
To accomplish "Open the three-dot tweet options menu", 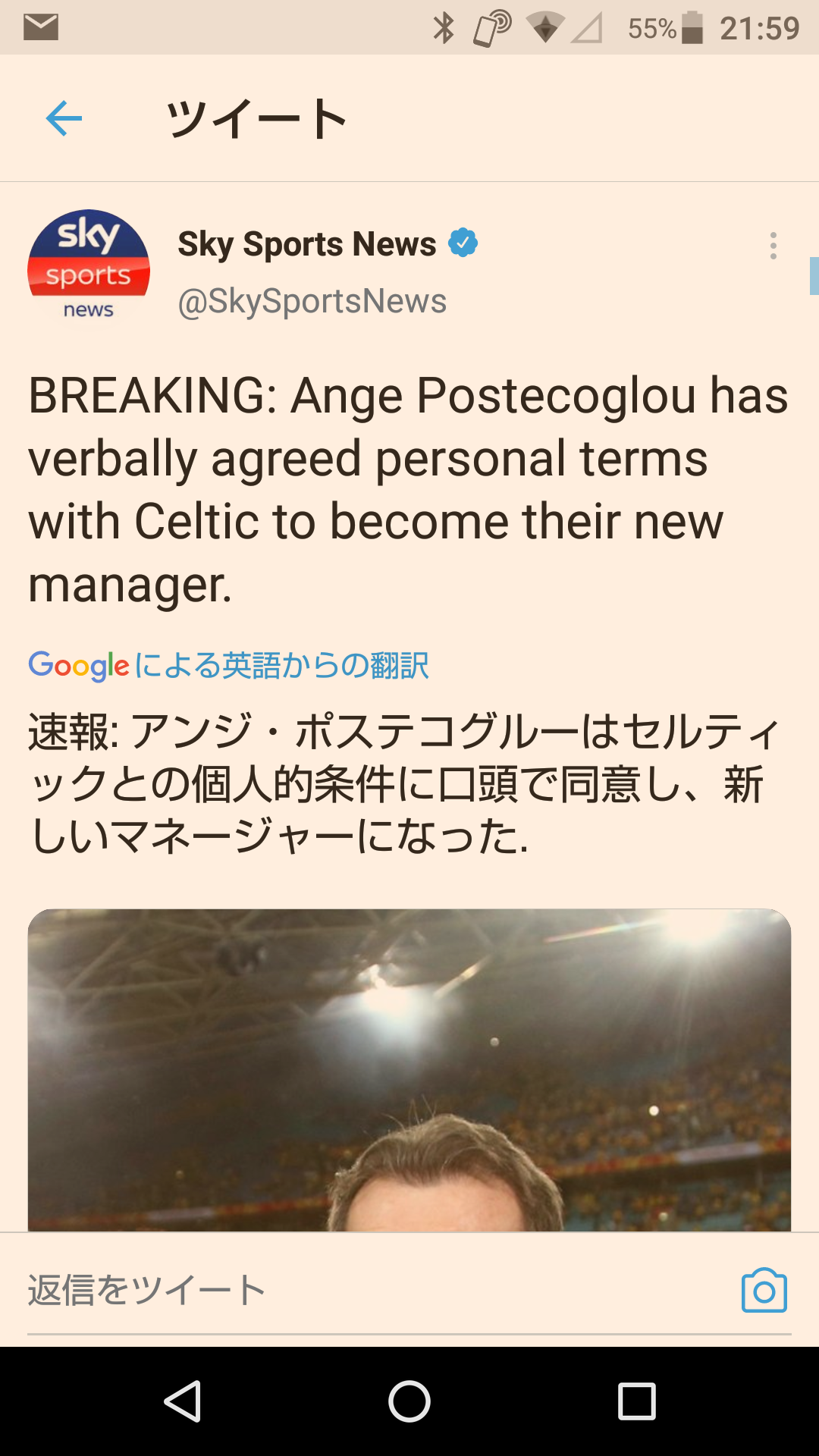I will click(x=773, y=246).
